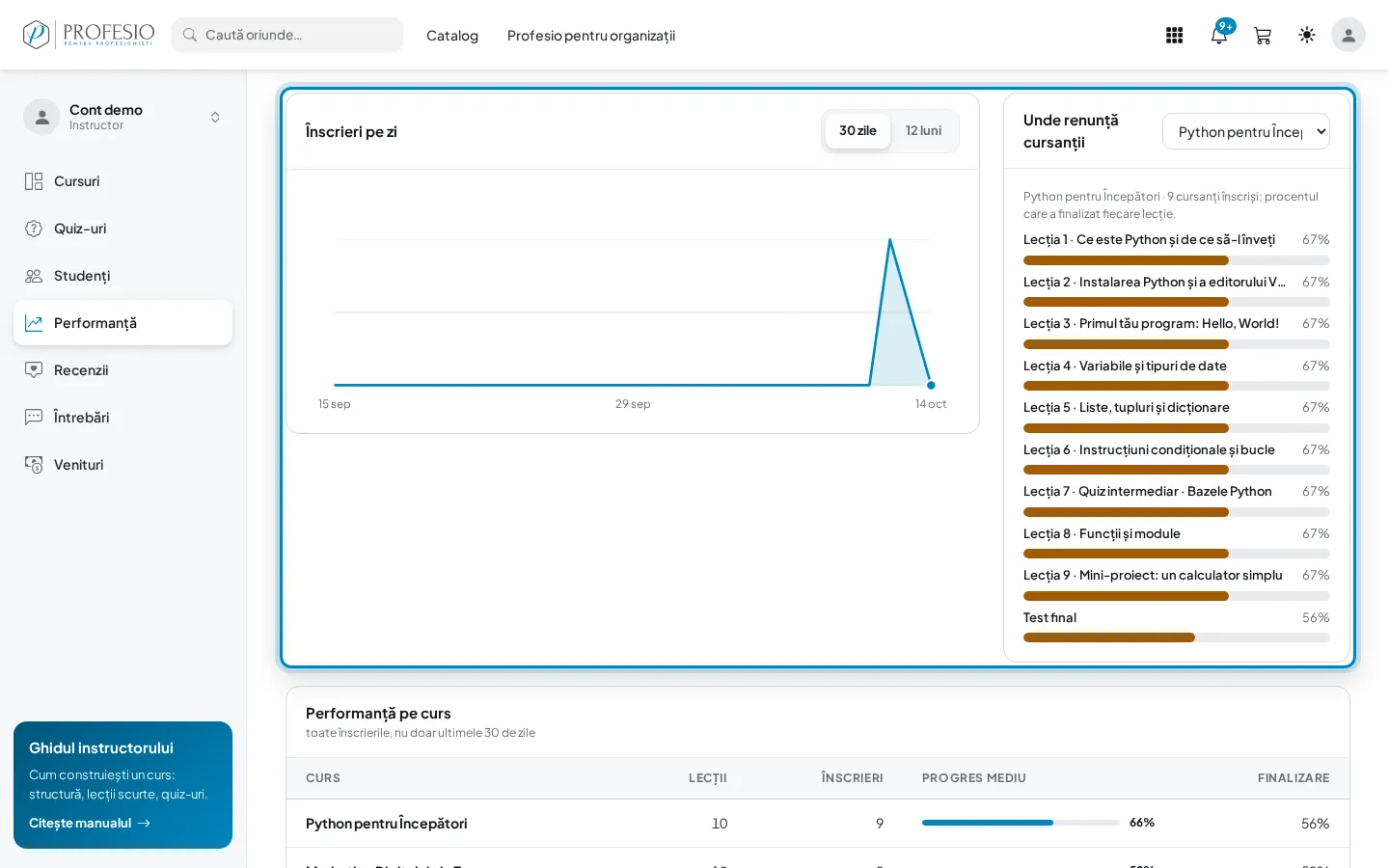Click the Ghidul instructorului heading
The height and width of the screenshot is (868, 1389).
tap(101, 748)
